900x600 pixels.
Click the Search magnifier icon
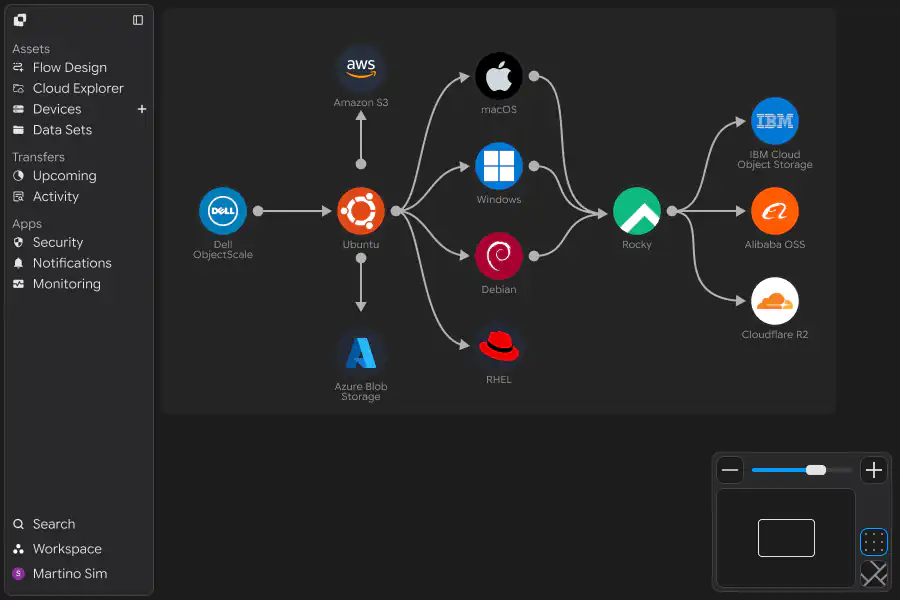[18, 524]
